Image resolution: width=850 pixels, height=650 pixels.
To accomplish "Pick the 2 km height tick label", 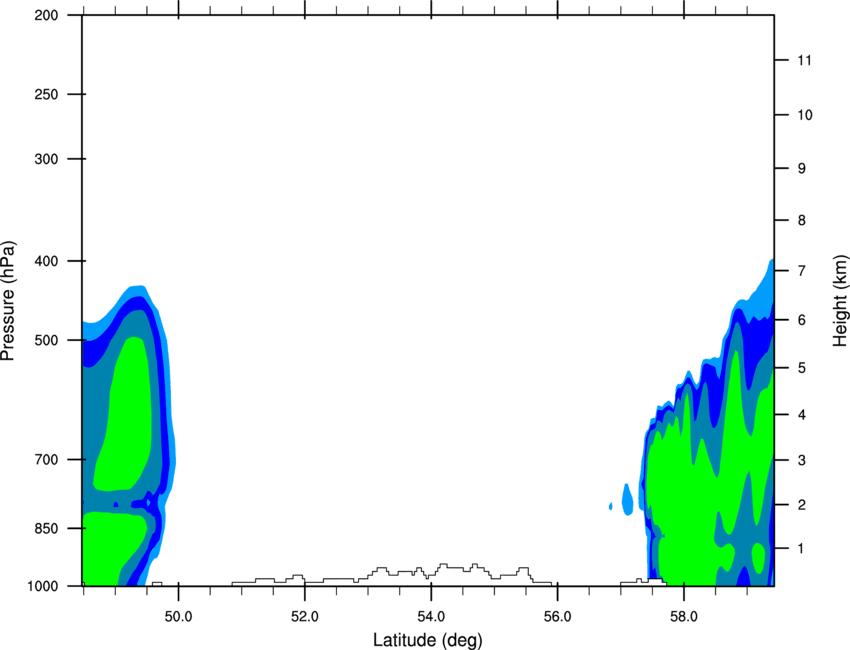I will 802,505.
